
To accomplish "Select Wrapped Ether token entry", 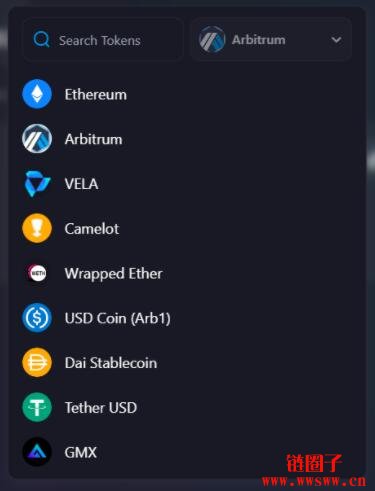I will coord(114,274).
